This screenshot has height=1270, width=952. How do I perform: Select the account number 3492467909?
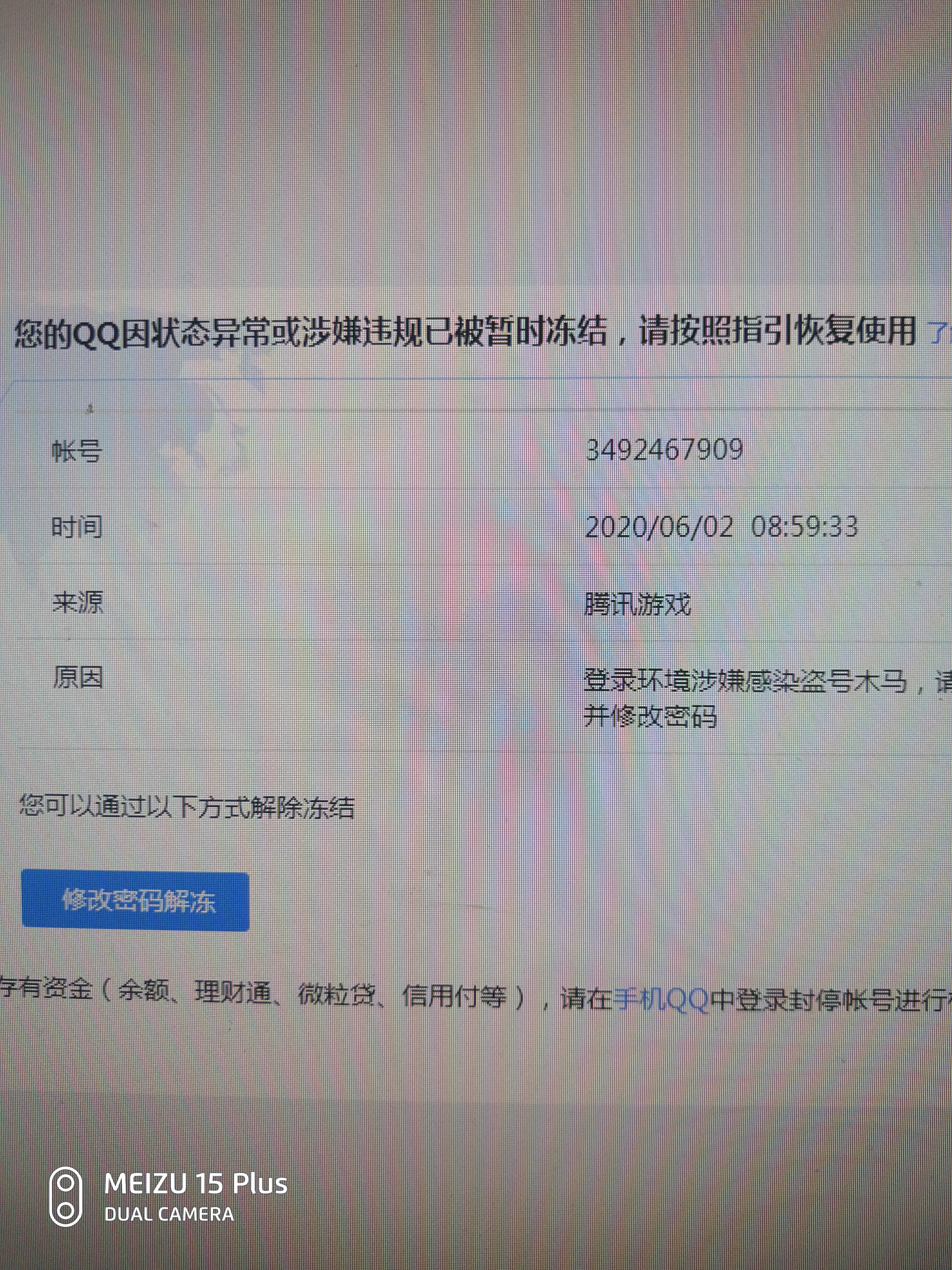[x=665, y=449]
